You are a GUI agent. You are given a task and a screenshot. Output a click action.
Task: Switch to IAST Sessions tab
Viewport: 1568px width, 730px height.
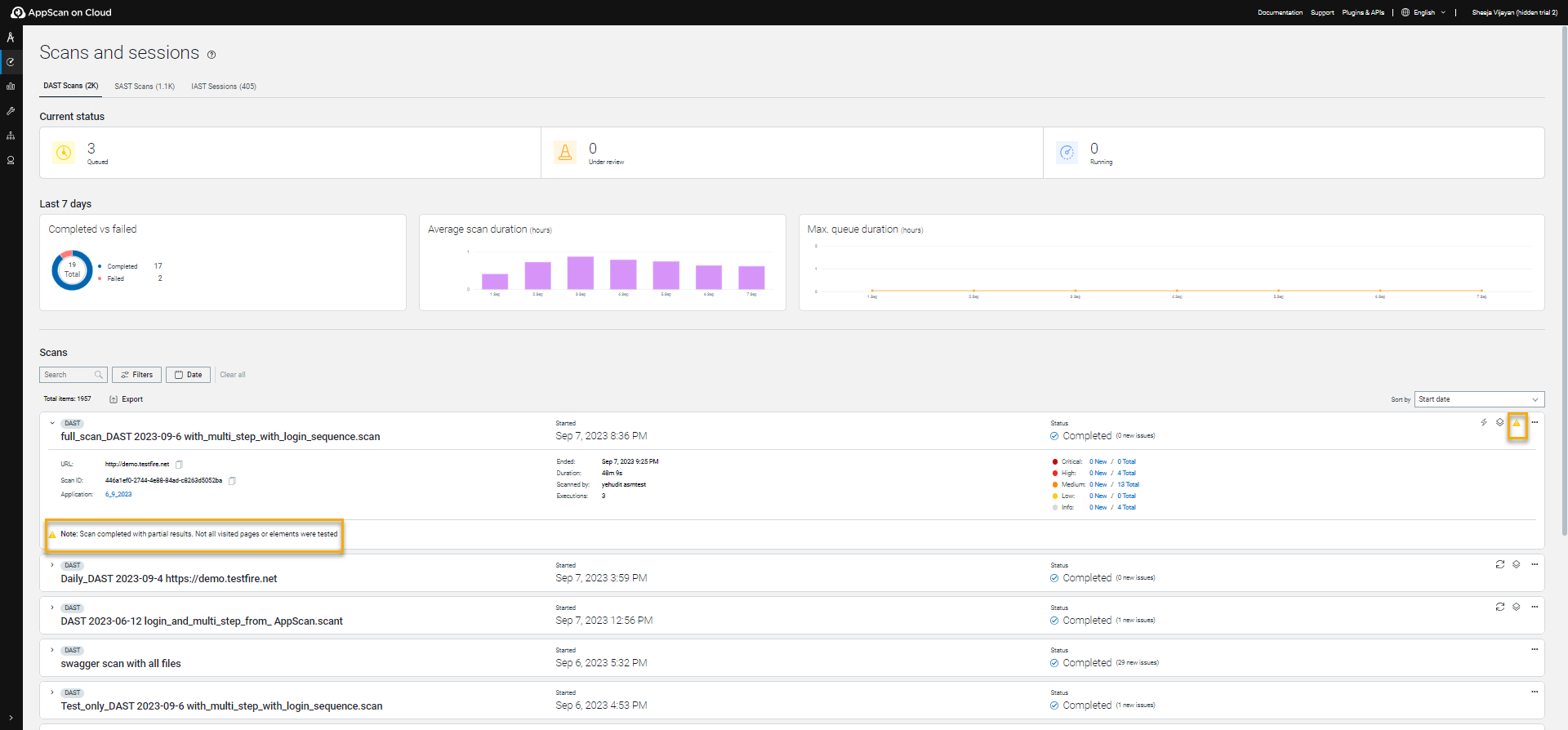(224, 87)
